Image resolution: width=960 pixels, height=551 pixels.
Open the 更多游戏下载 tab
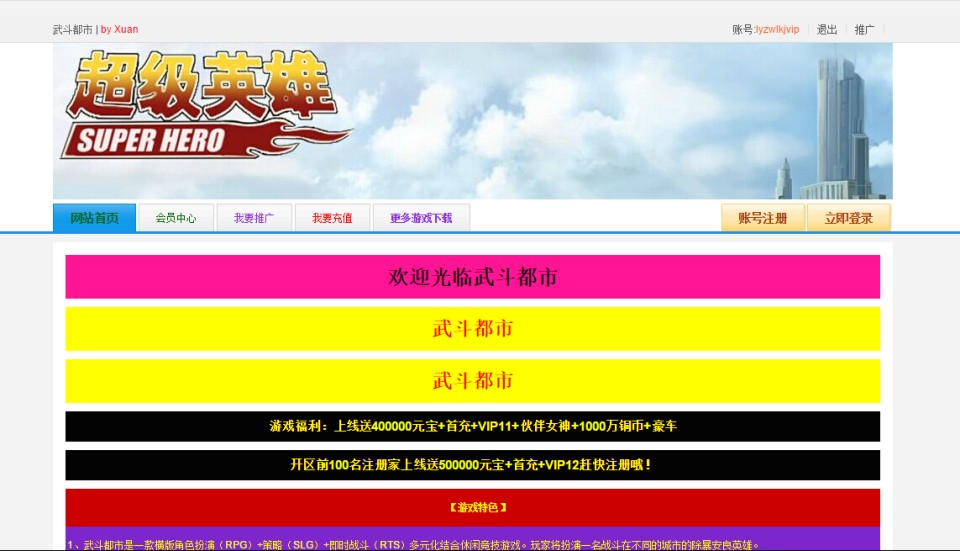coord(420,218)
